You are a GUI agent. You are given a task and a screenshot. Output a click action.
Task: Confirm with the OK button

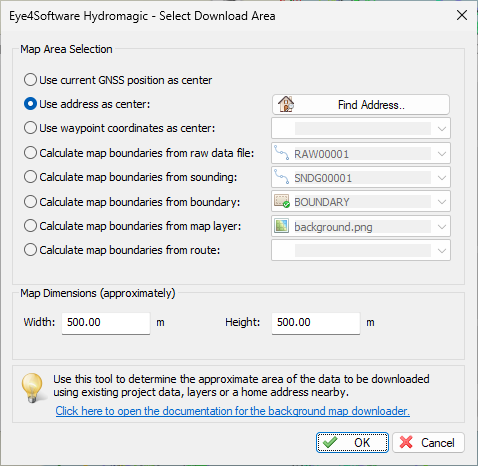point(352,443)
